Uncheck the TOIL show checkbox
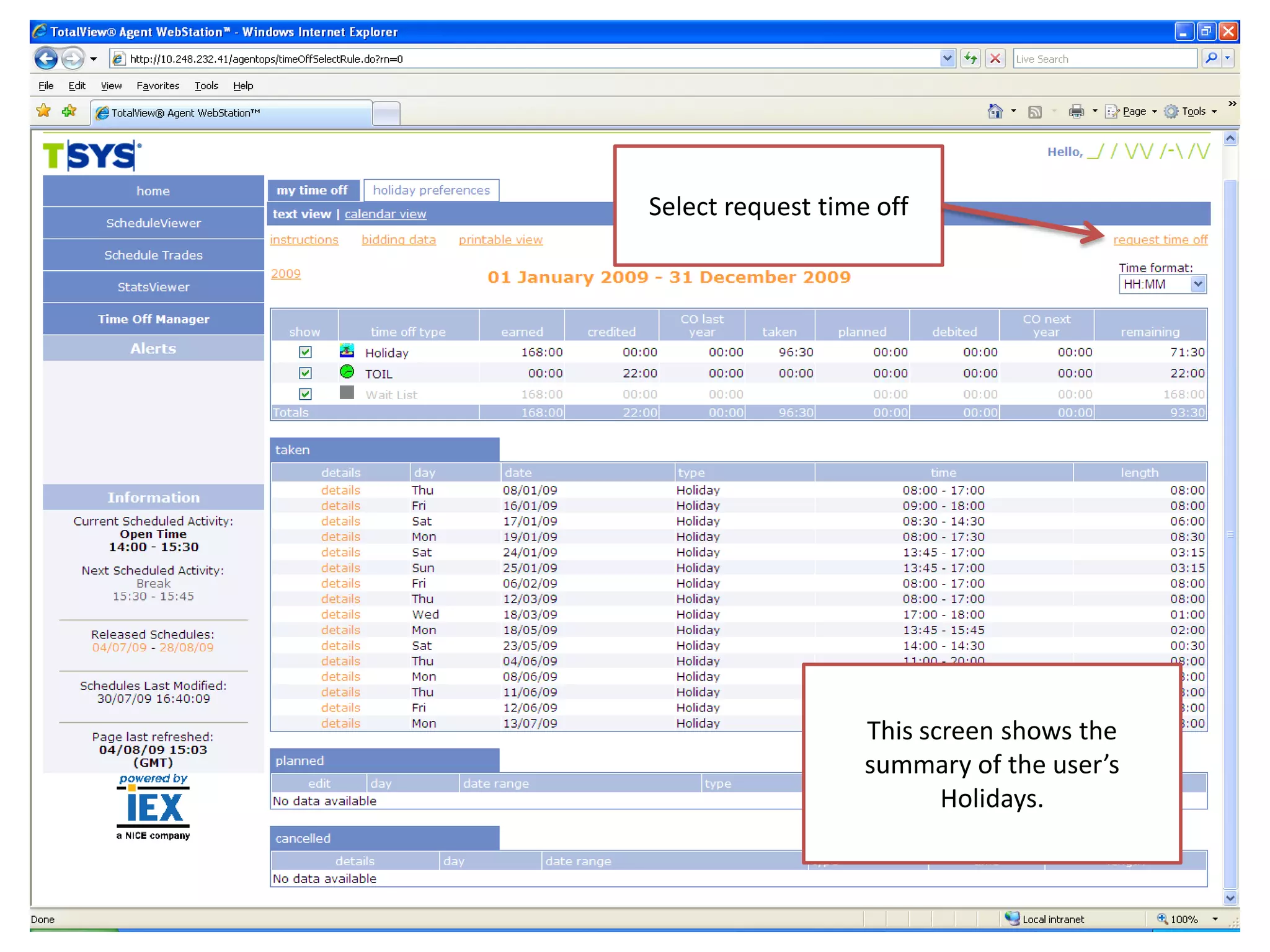Image resolution: width=1270 pixels, height=952 pixels. point(305,373)
